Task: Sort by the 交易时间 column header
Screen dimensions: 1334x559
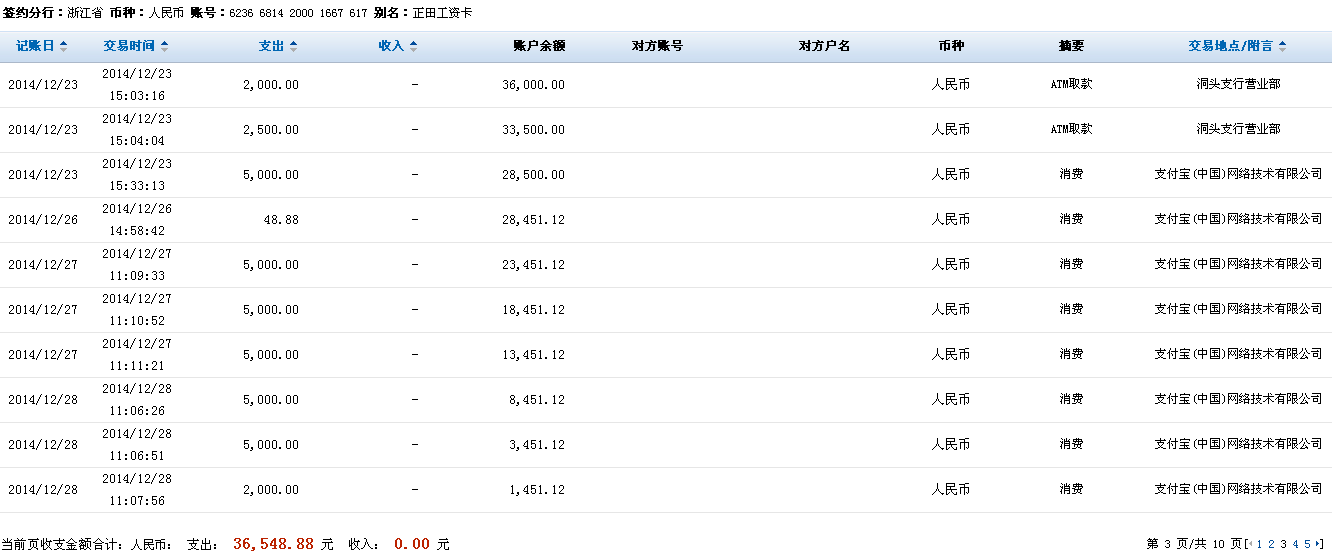Action: [x=129, y=46]
